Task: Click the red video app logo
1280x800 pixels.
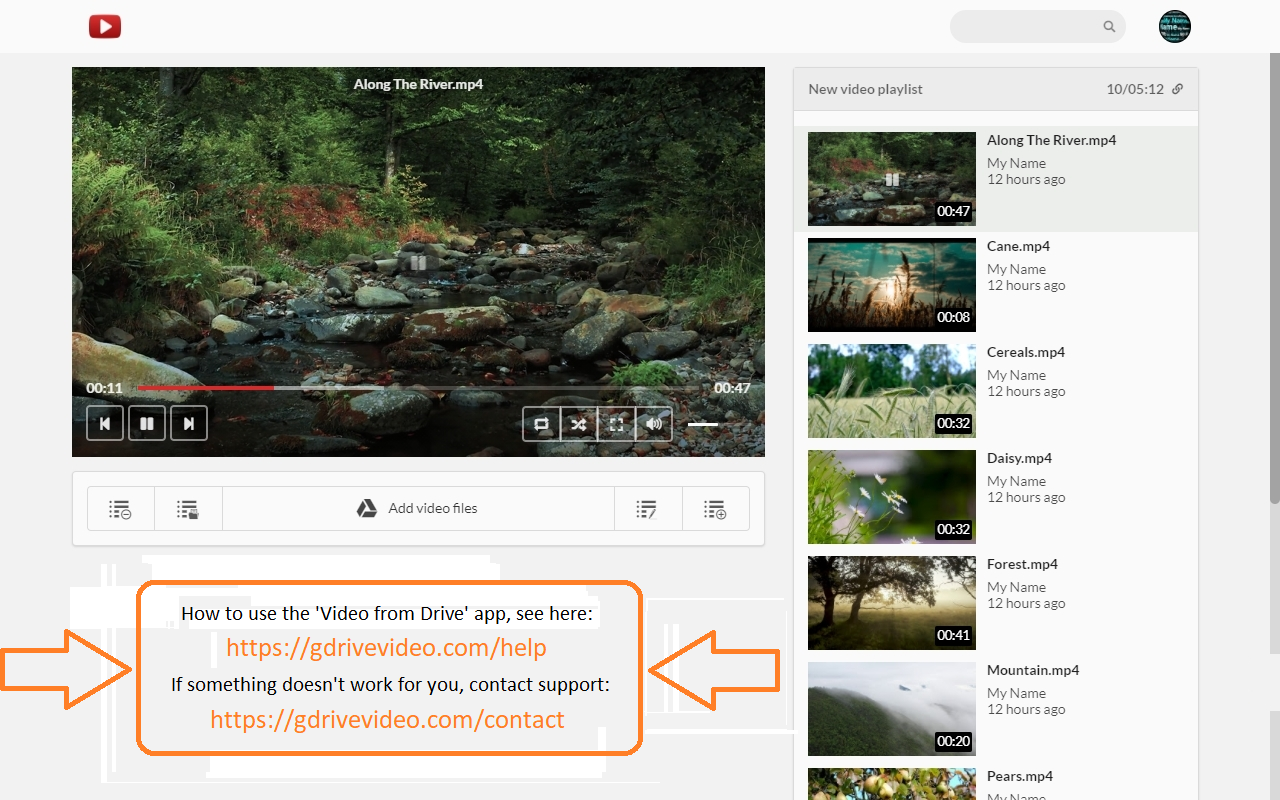Action: pyautogui.click(x=105, y=26)
